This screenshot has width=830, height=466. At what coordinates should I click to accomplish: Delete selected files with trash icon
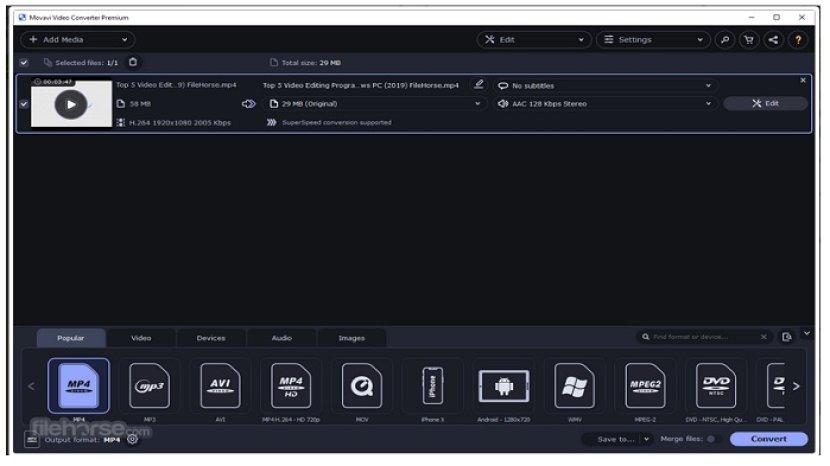coord(133,62)
